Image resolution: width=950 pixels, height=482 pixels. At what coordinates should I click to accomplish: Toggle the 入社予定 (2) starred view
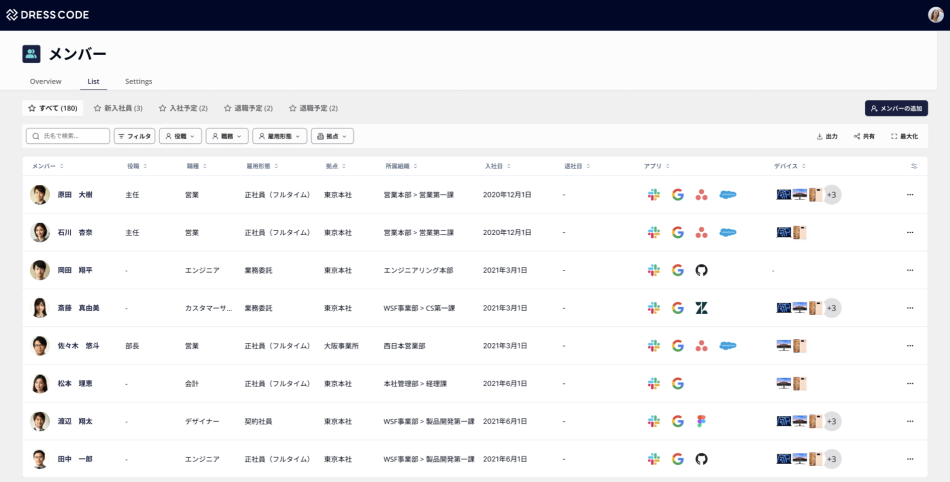click(183, 108)
